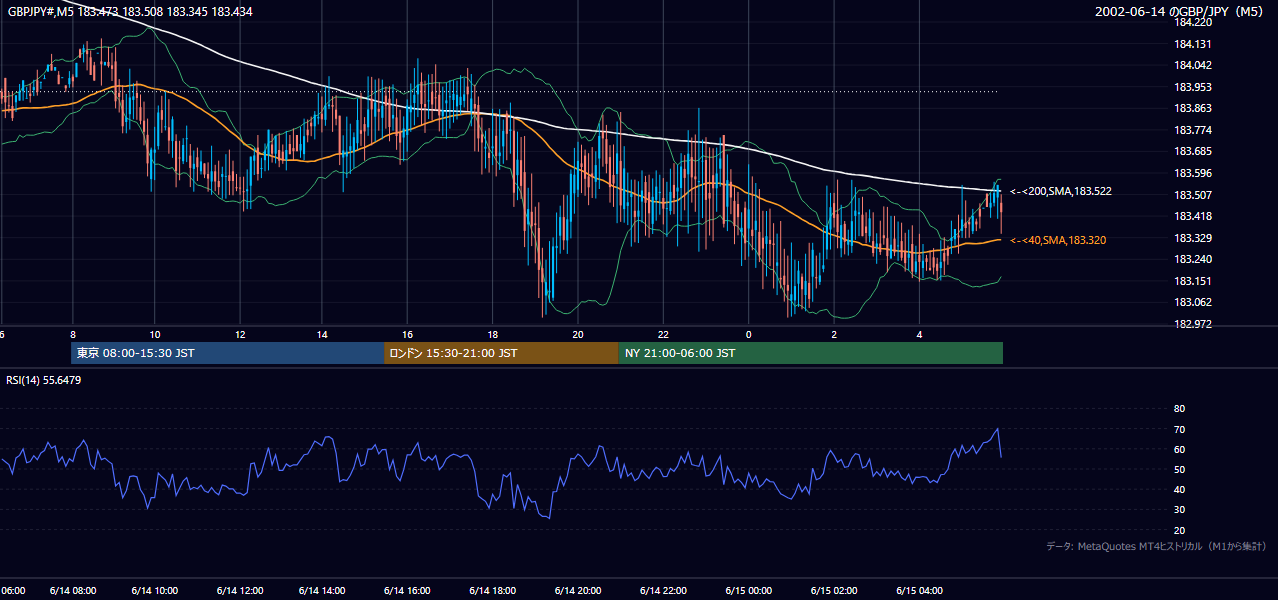Image resolution: width=1278 pixels, height=600 pixels.
Task: Click the RSI(14) 55.6479 indicator label
Action: 44,380
